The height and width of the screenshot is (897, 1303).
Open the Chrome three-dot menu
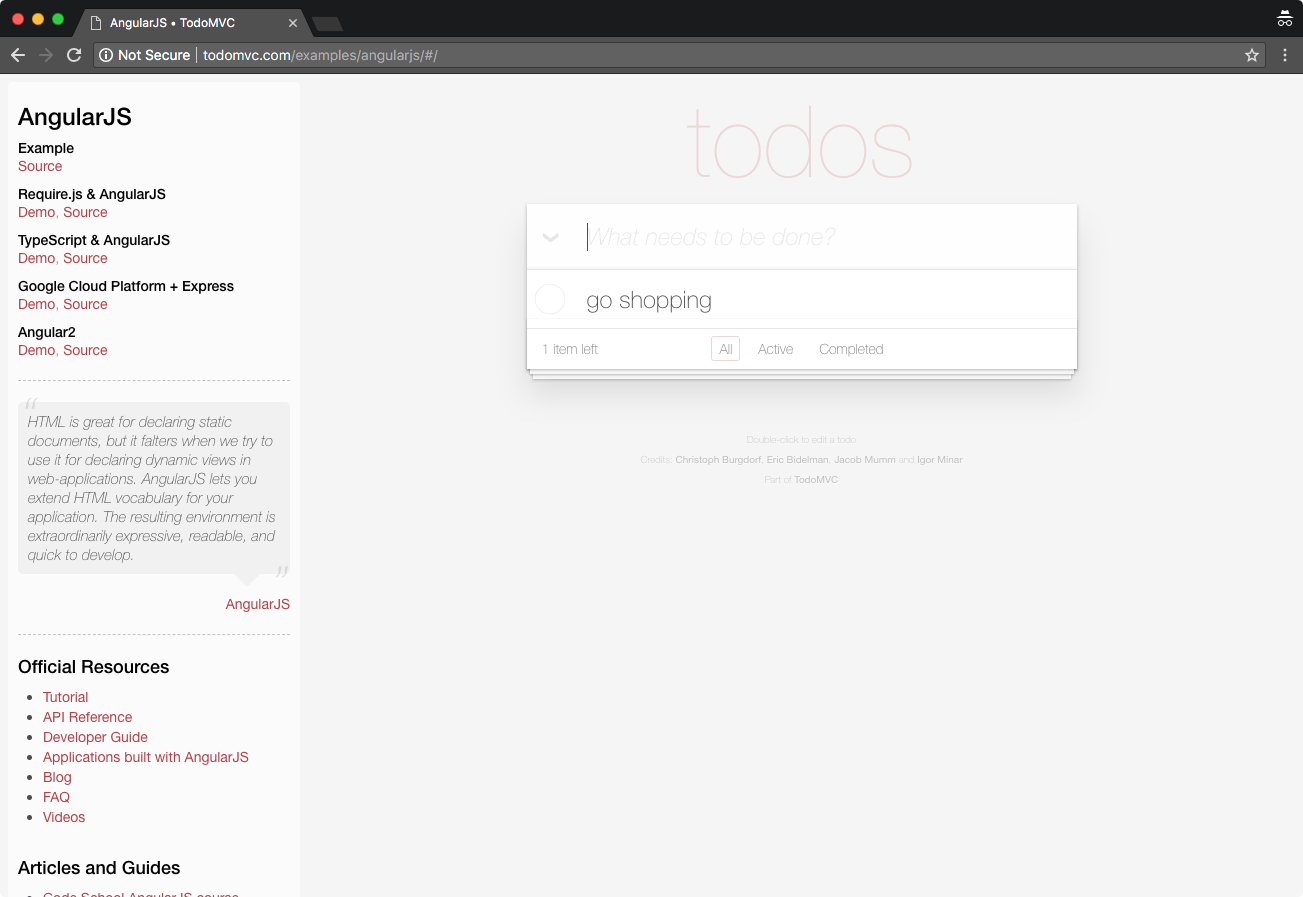1285,55
